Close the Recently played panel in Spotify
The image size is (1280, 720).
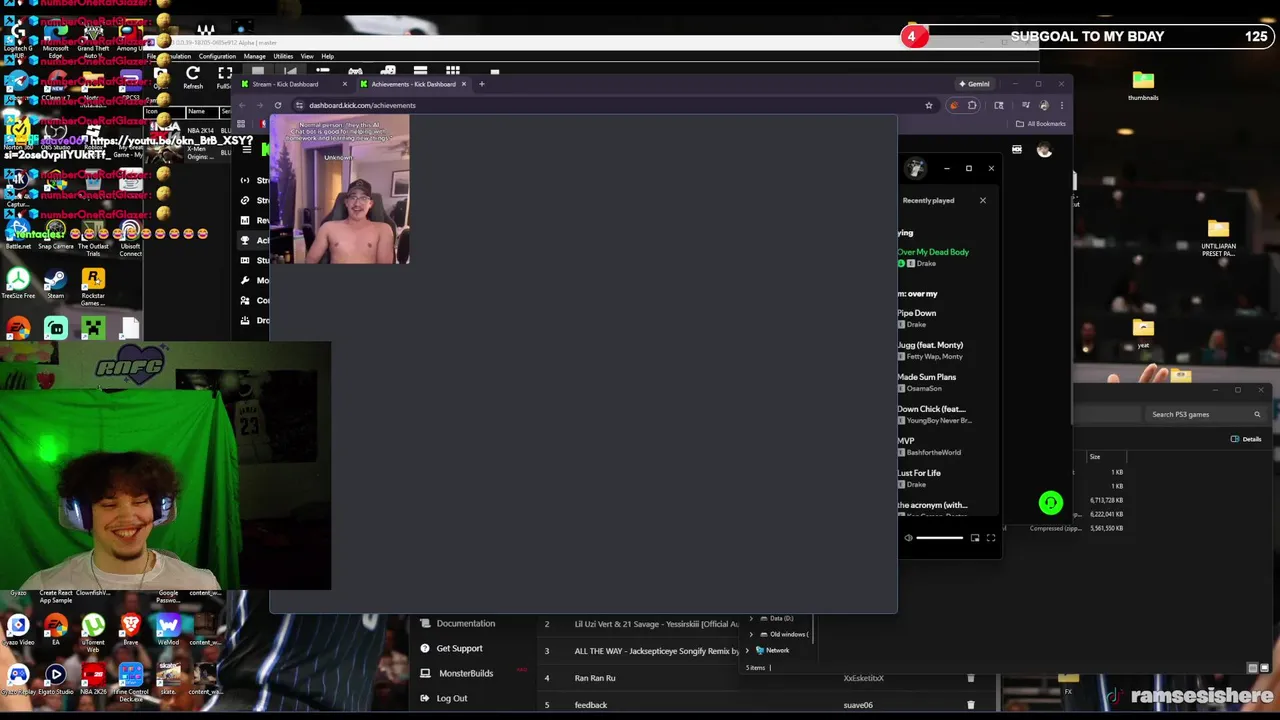[982, 200]
